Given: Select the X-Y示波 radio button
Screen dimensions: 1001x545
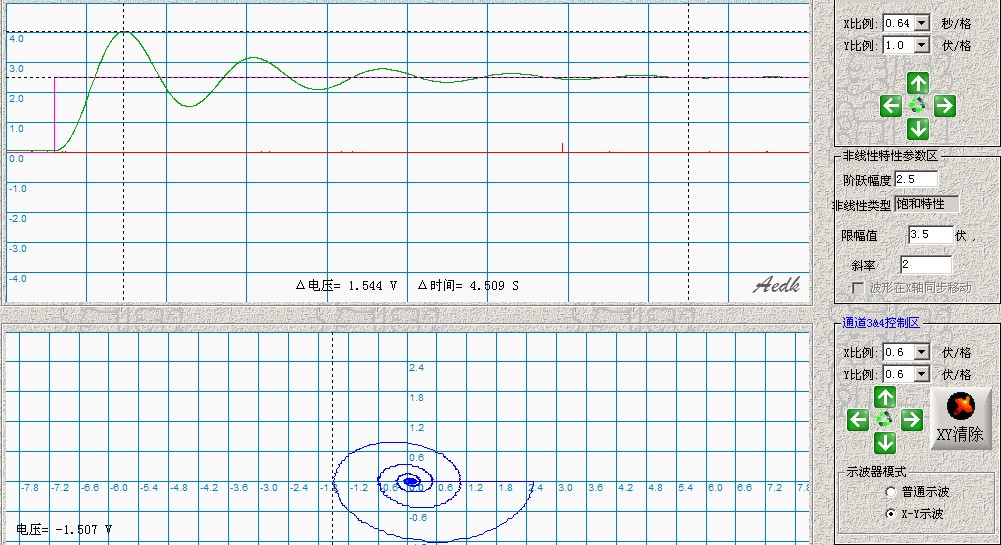Looking at the screenshot, I should (891, 513).
